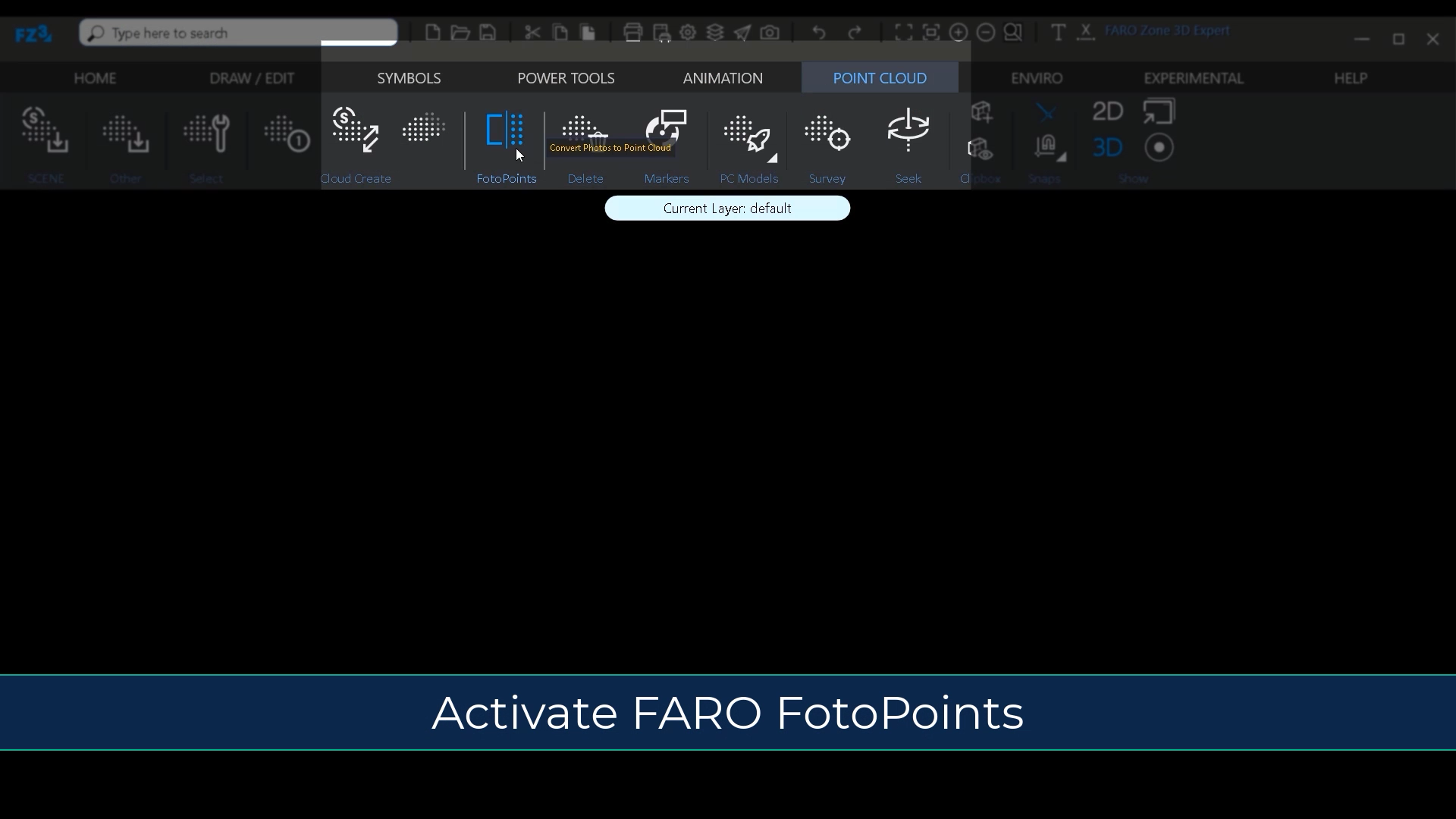Image resolution: width=1456 pixels, height=819 pixels.
Task: Create a new file
Action: 432,33
